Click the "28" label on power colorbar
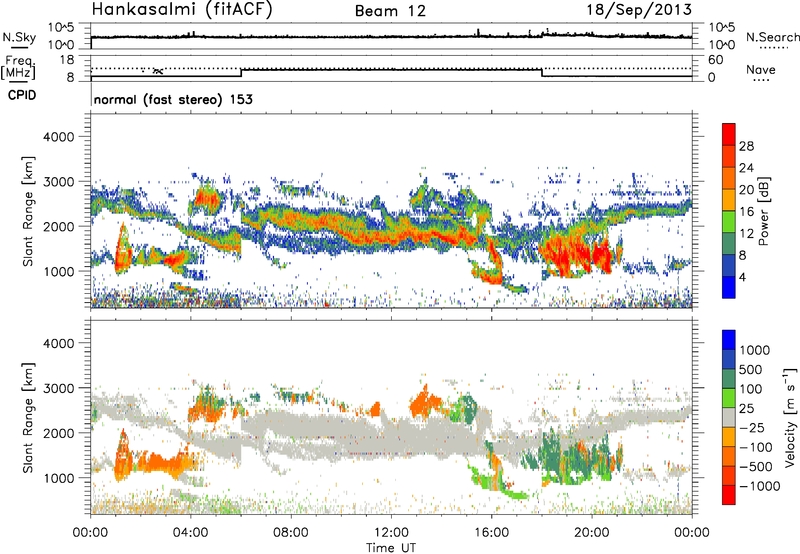This screenshot has height=554, width=800. (746, 146)
